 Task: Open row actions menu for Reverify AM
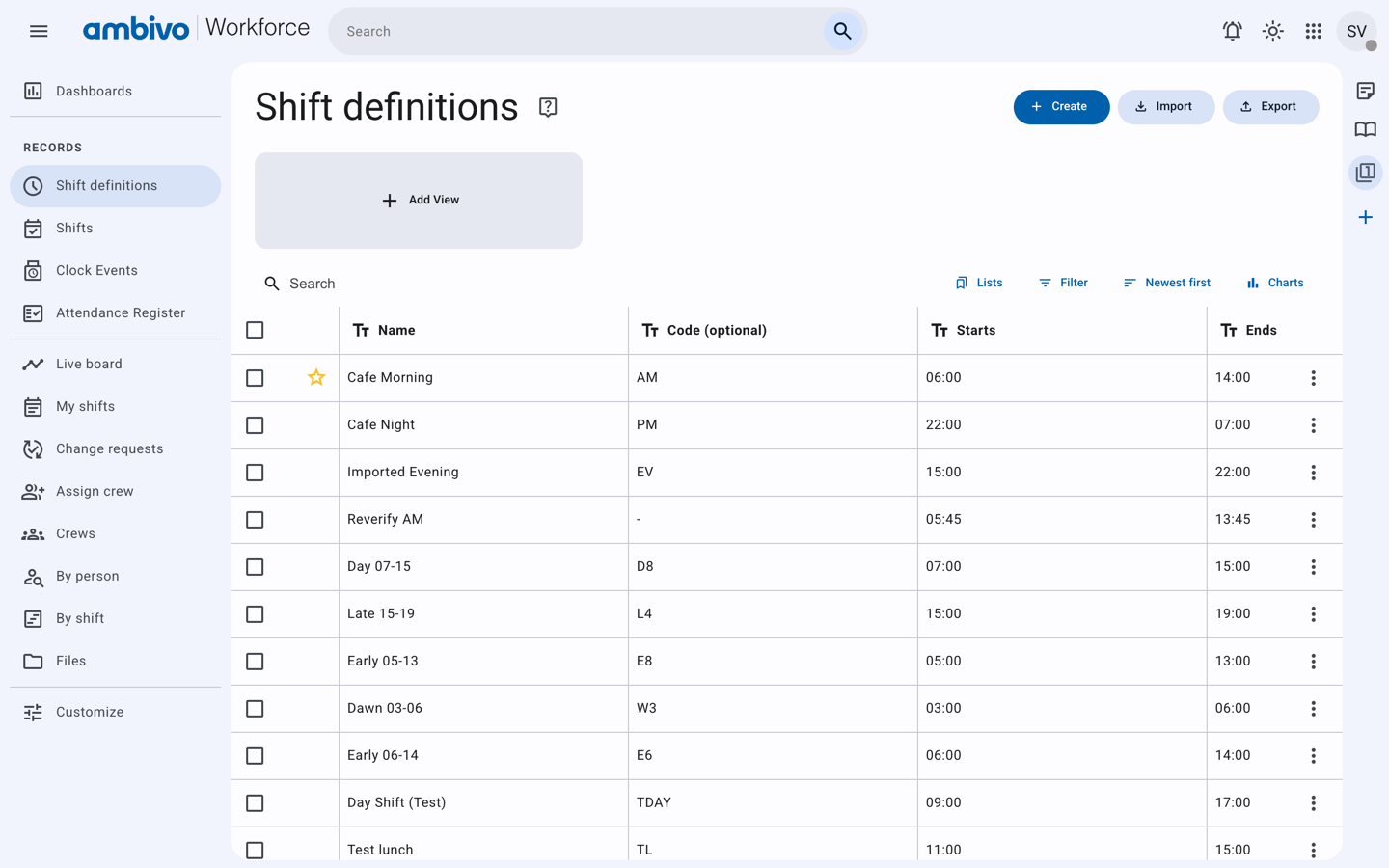point(1313,520)
